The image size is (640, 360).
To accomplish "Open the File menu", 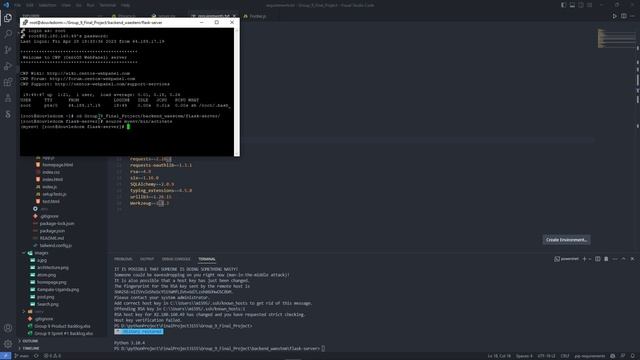I will pyautogui.click(x=18, y=5).
